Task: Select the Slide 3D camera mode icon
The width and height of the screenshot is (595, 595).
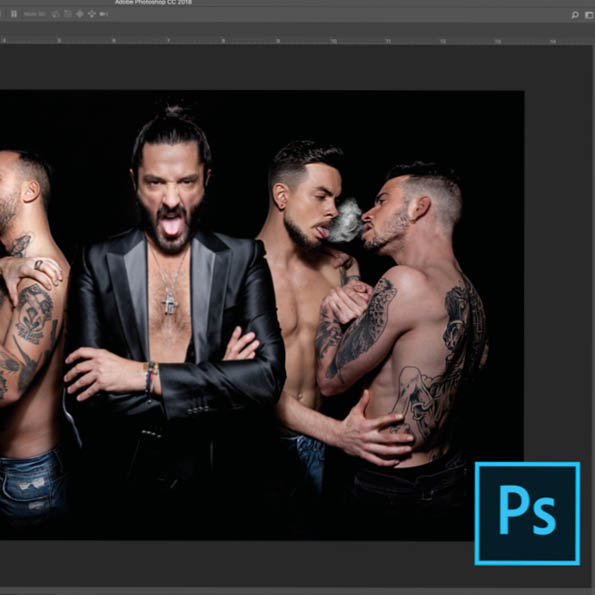Action: tap(92, 14)
